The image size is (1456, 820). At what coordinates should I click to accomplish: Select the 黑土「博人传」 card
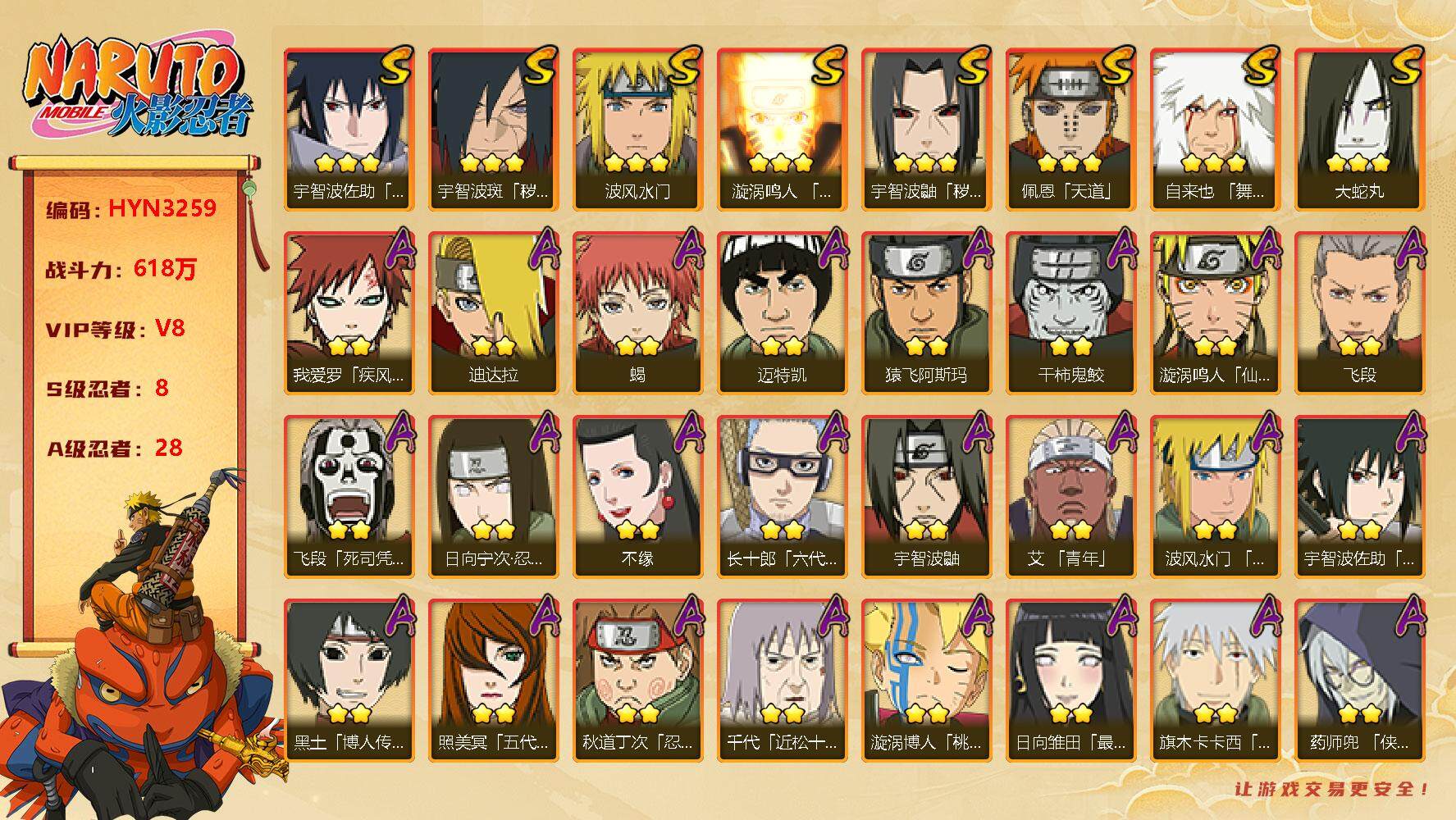[348, 680]
